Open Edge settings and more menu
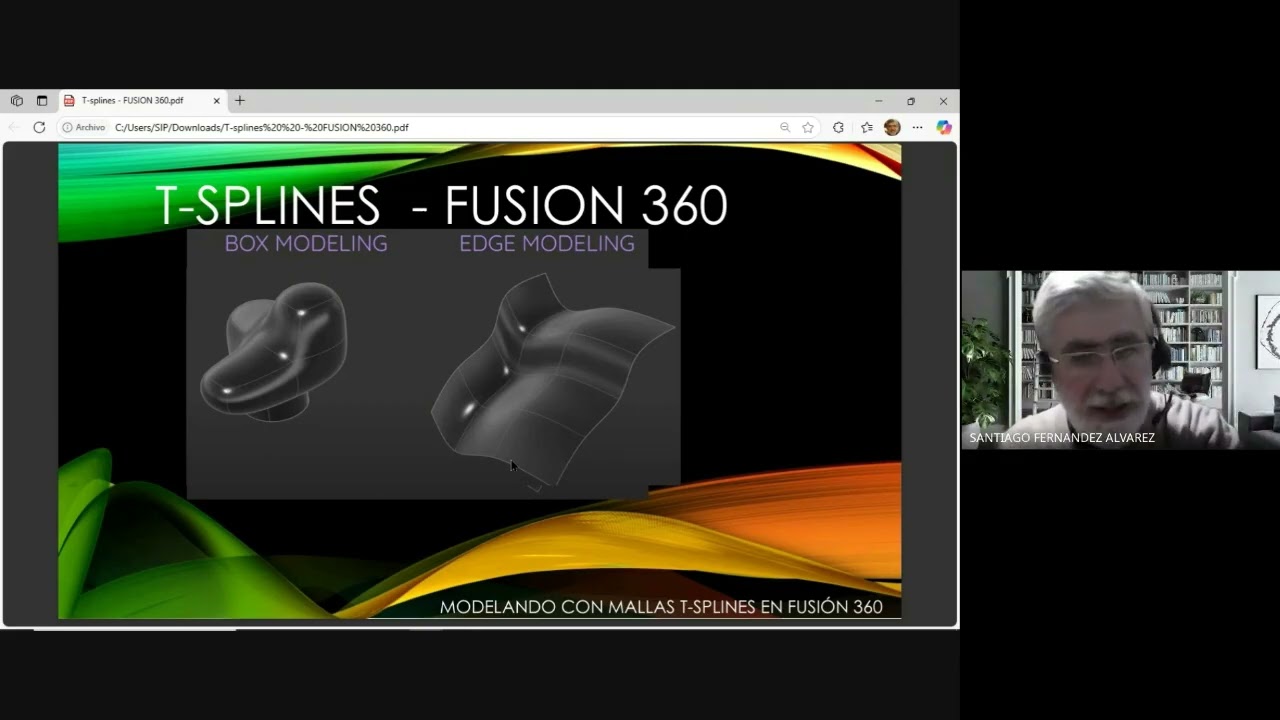 (917, 127)
